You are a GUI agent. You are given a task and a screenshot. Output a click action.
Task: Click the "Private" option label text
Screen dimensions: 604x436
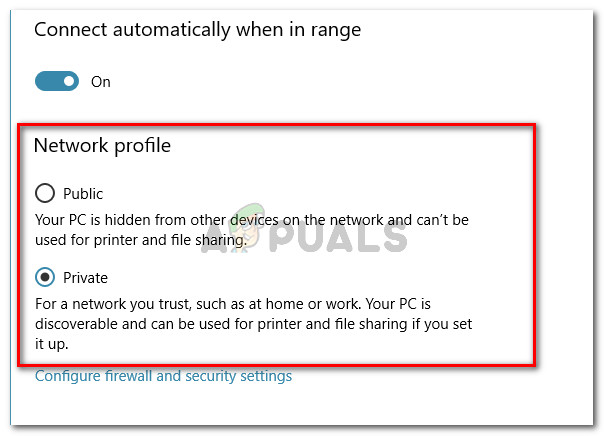click(x=85, y=278)
